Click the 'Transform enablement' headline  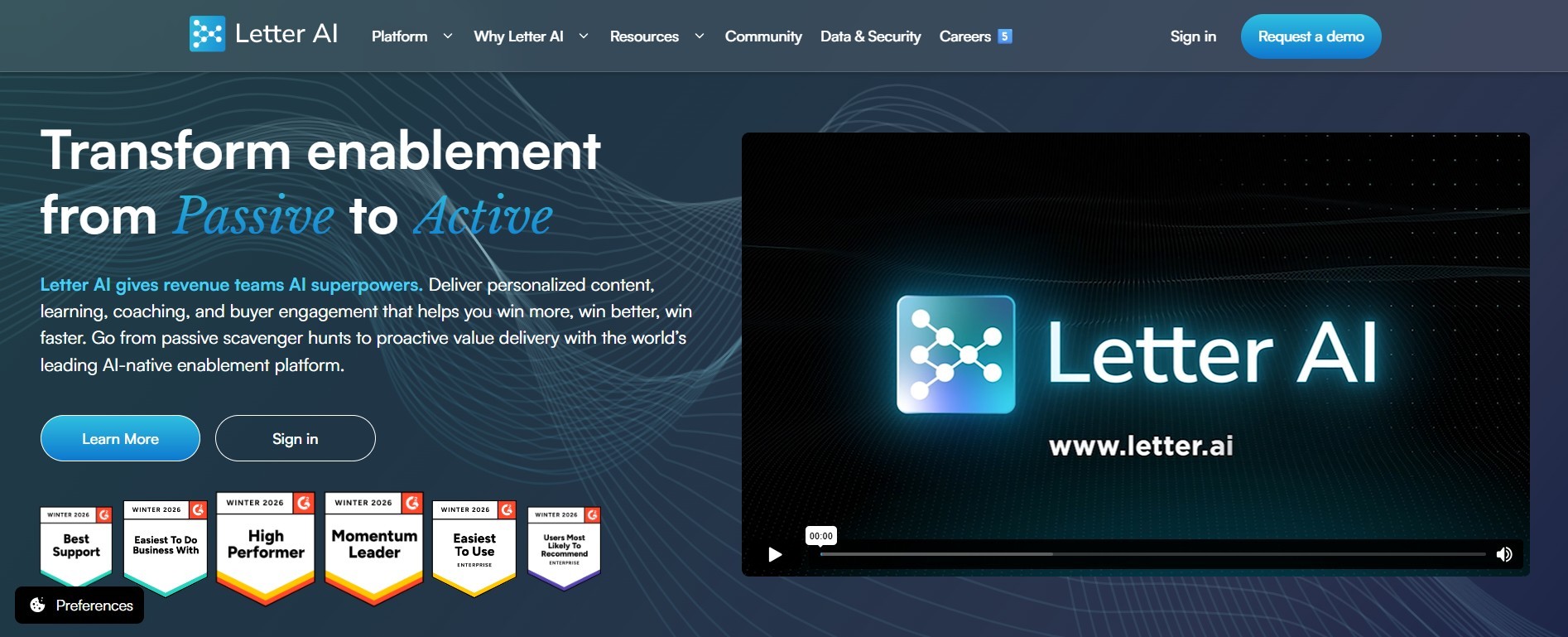tap(320, 151)
